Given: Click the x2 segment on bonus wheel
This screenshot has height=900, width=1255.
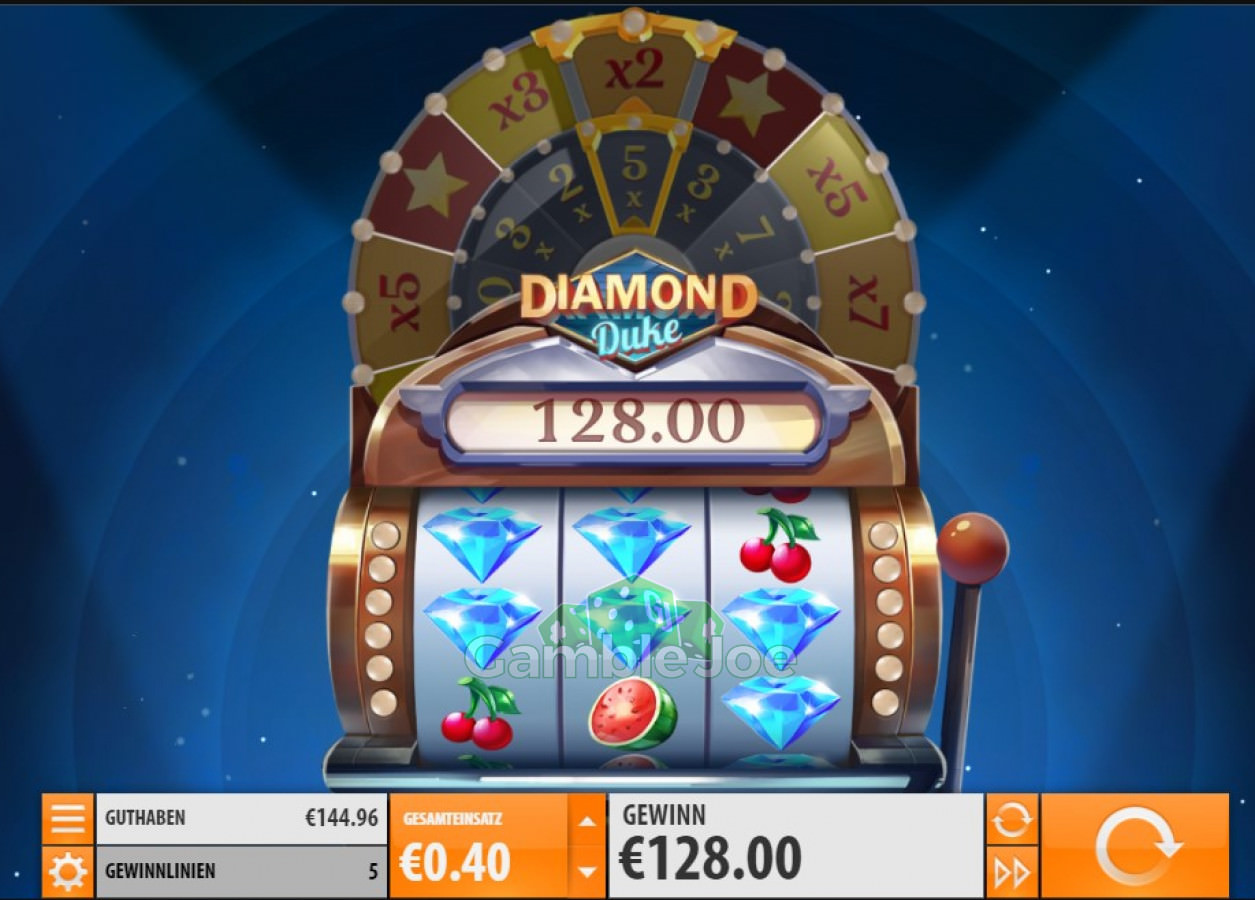Looking at the screenshot, I should [634, 71].
